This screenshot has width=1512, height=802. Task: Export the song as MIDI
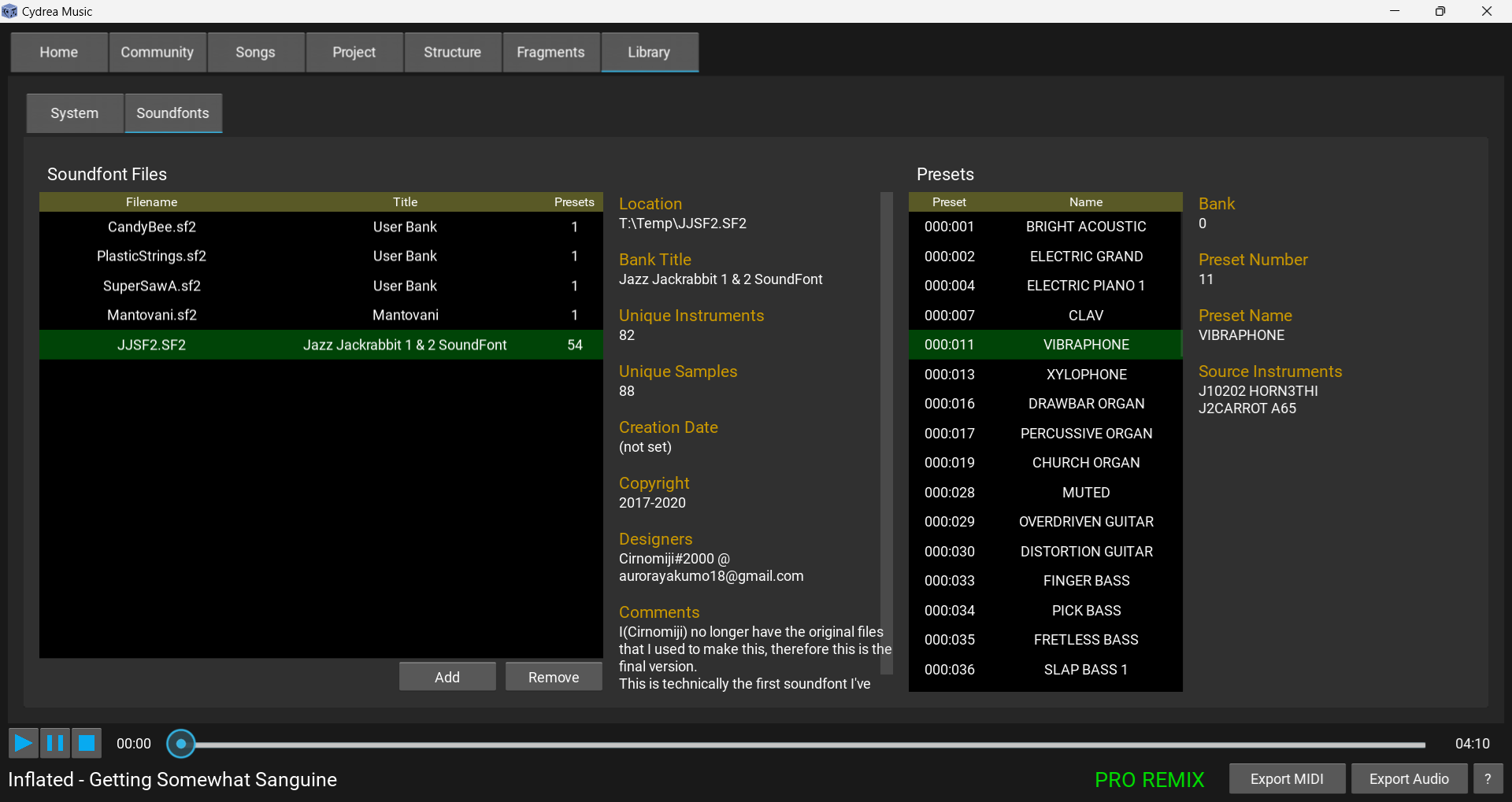(x=1287, y=779)
